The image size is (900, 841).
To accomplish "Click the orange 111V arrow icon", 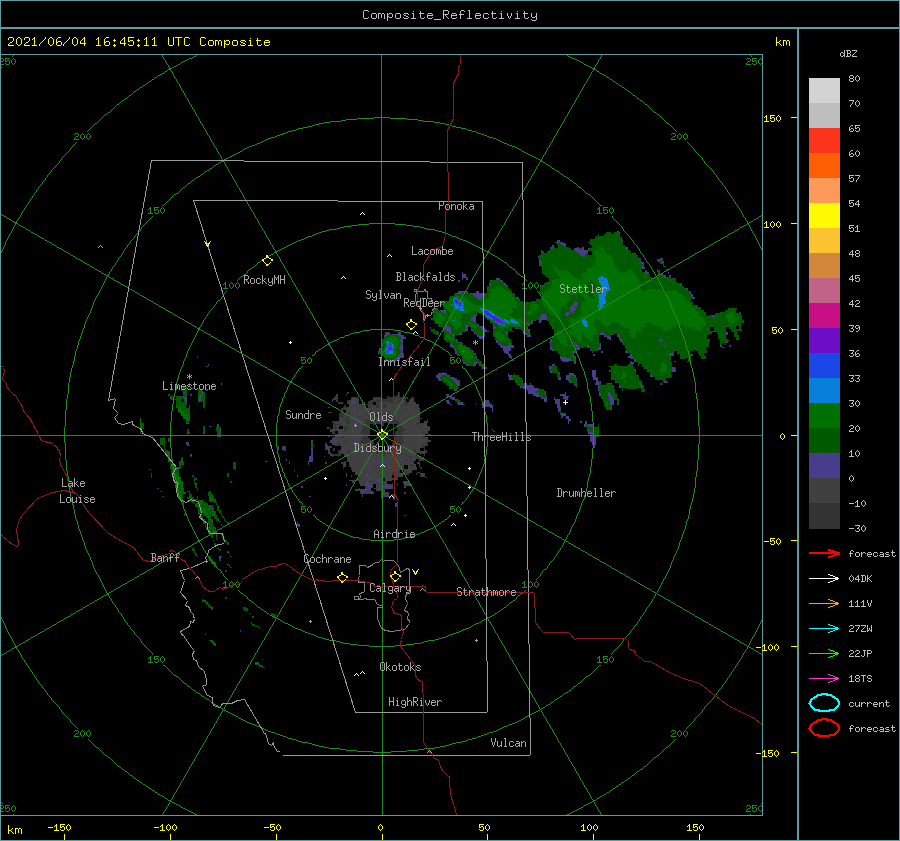I will pyautogui.click(x=824, y=603).
